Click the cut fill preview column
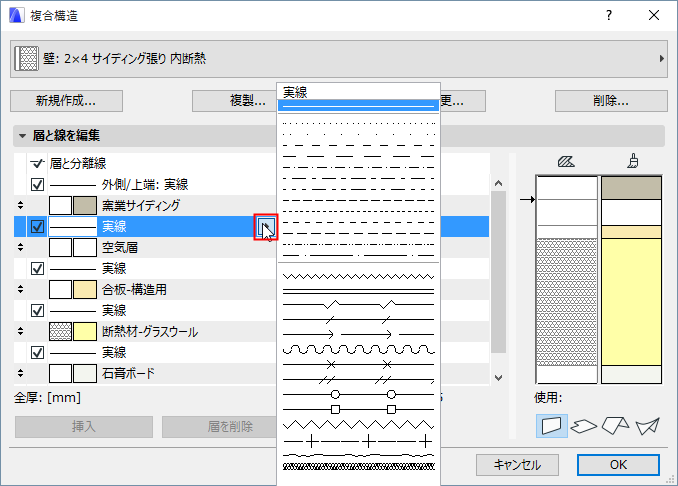 [x=566, y=279]
